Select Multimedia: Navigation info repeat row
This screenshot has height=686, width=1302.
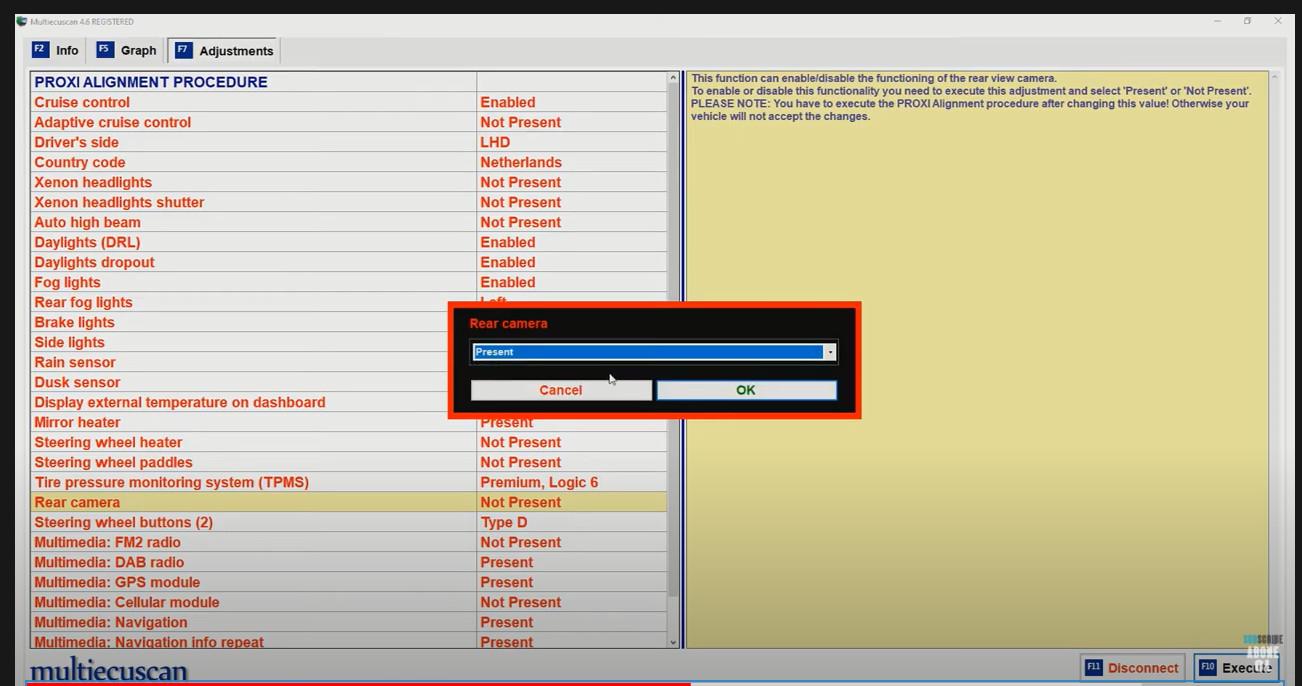tap(349, 641)
